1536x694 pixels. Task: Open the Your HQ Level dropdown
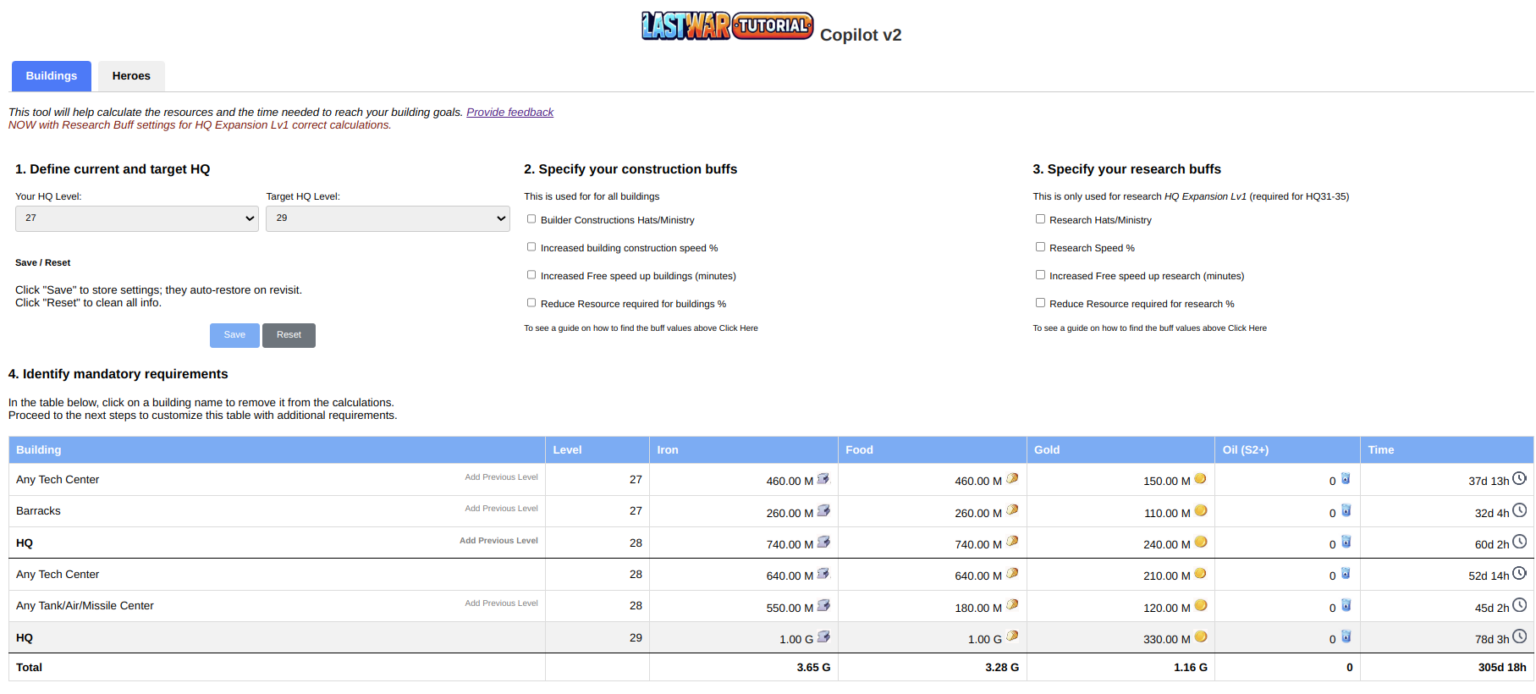[x=137, y=219]
